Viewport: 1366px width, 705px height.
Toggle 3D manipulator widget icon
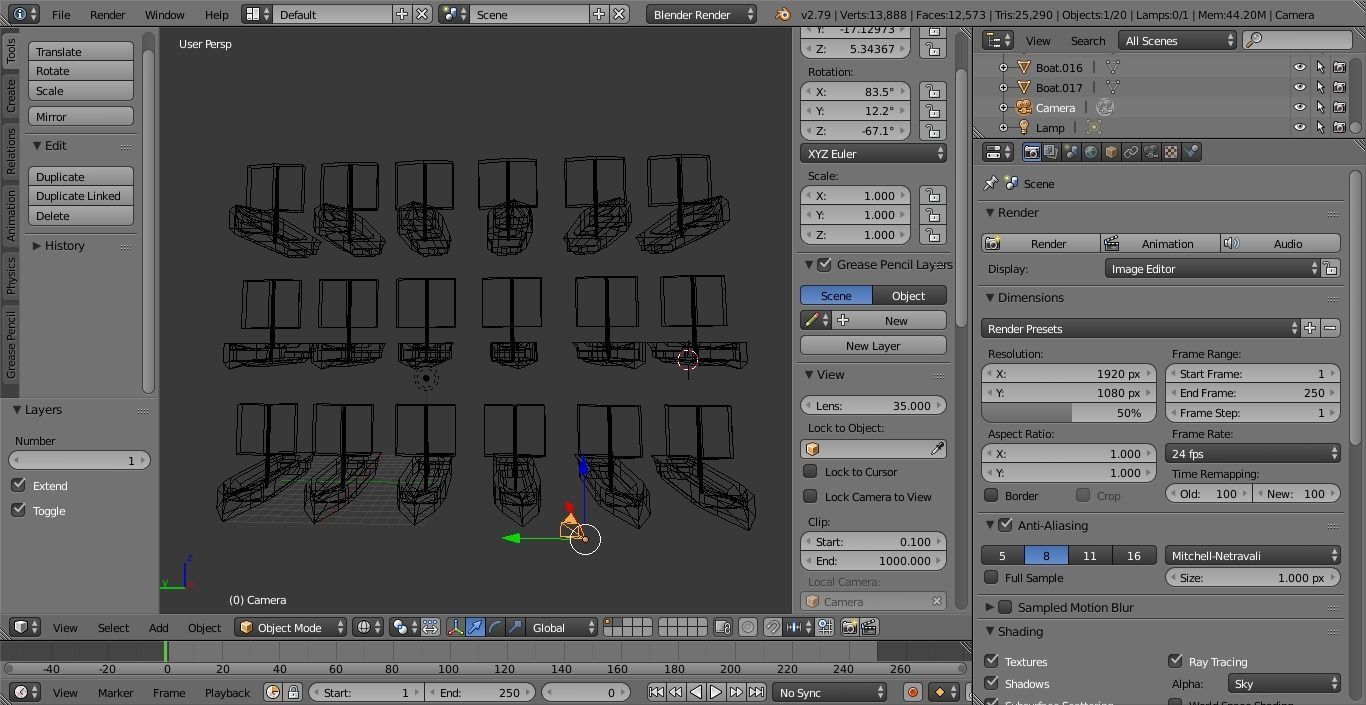tap(456, 627)
